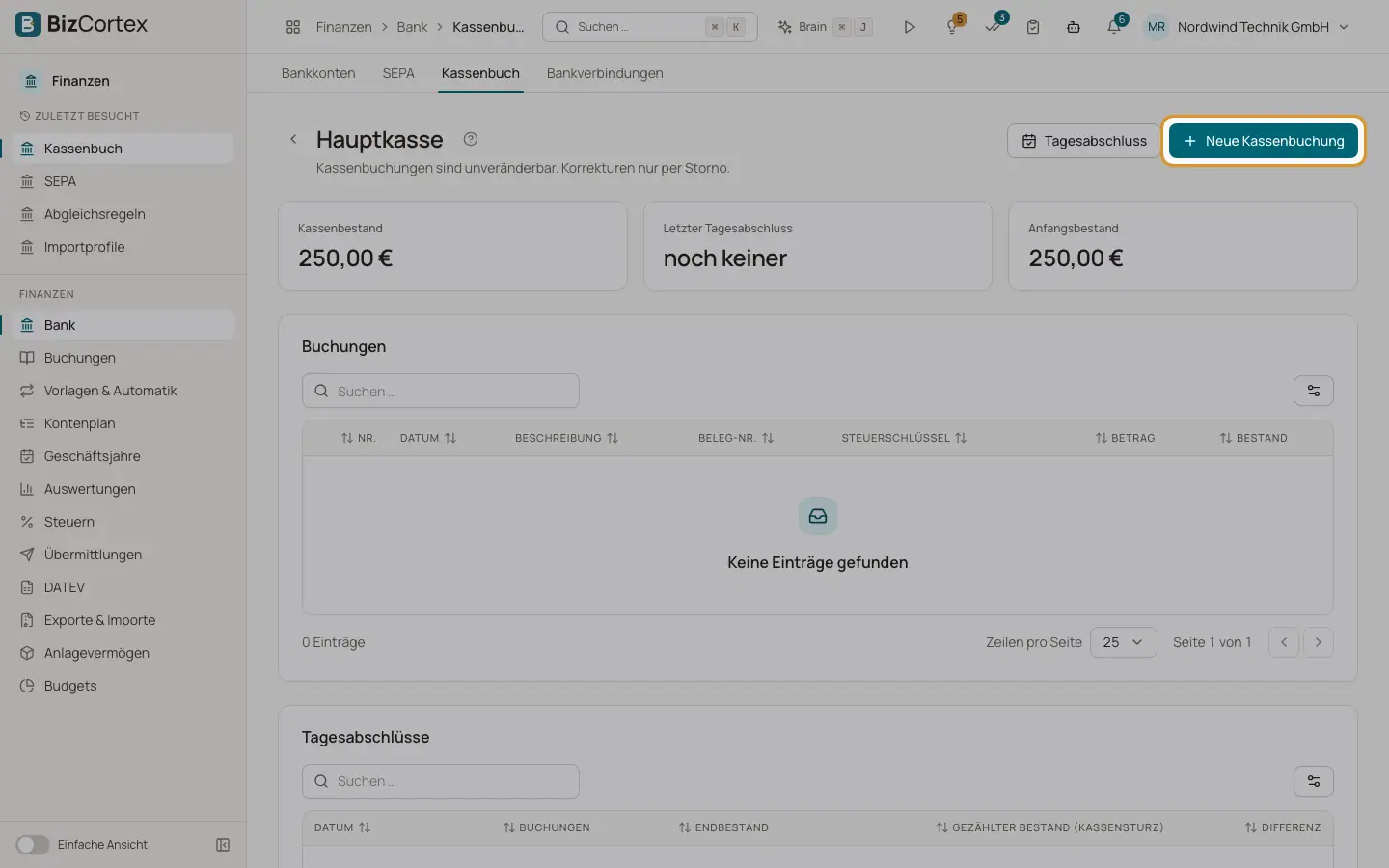Open column settings for Tagesabschlüsse table

pos(1314,781)
